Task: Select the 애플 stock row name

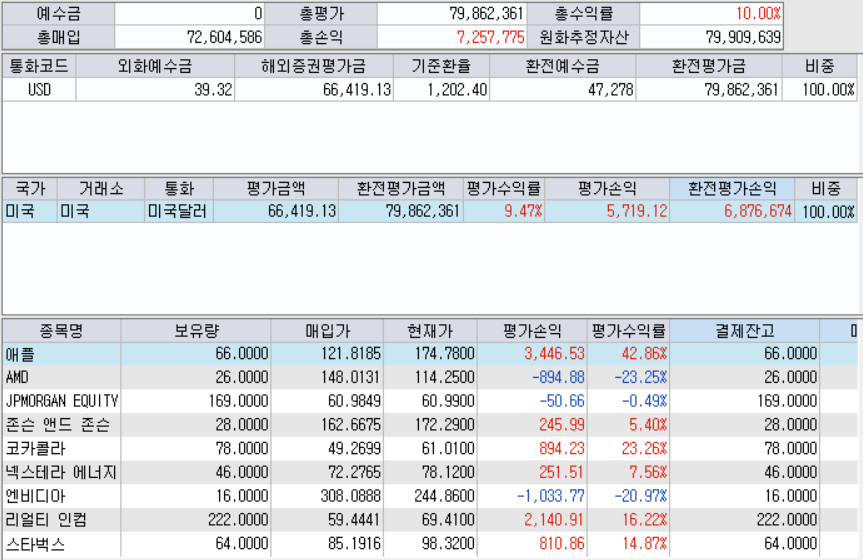Action: pyautogui.click(x=61, y=354)
